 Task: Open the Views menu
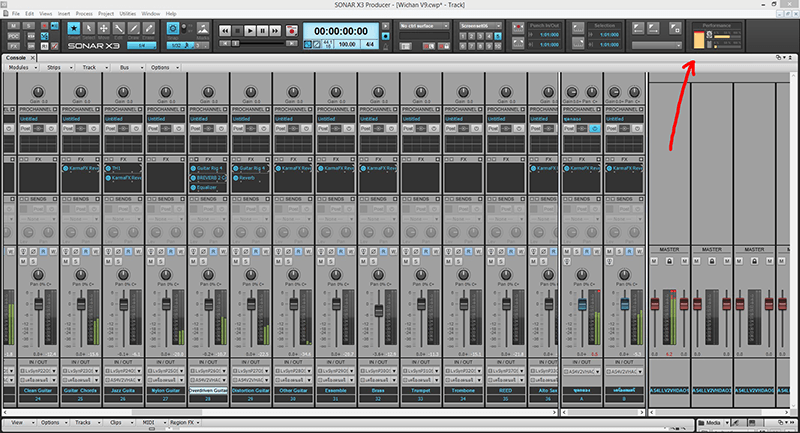pyautogui.click(x=45, y=13)
